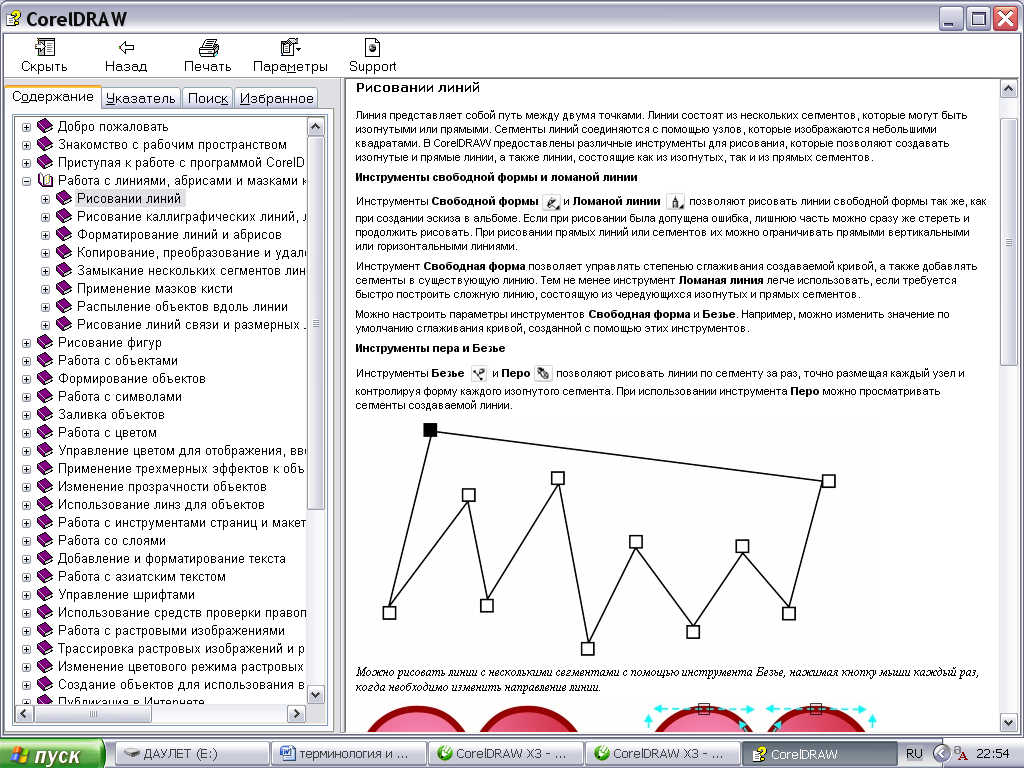Open the Избранное tab
This screenshot has width=1024, height=768.
276,98
